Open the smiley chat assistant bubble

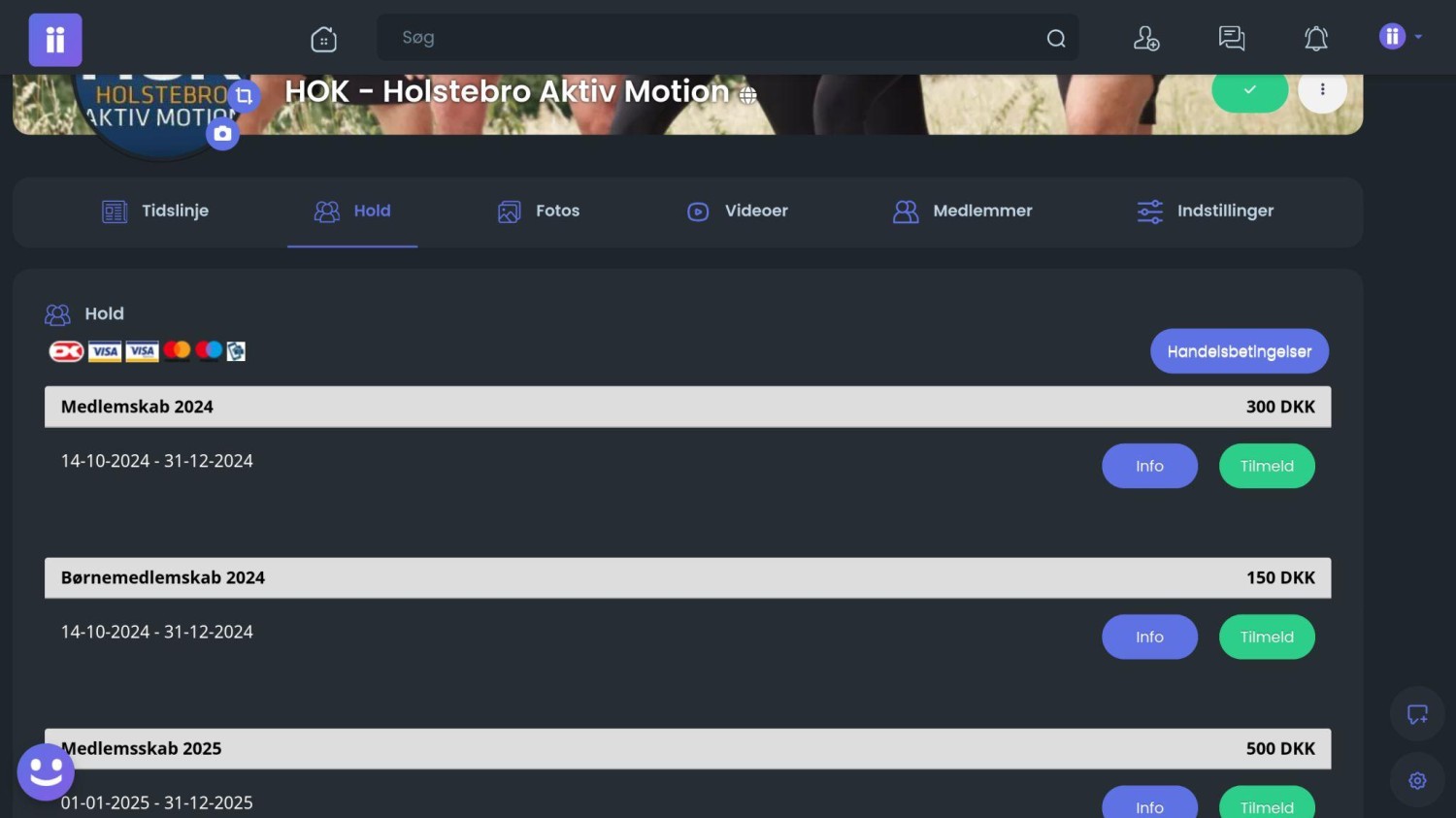[46, 772]
